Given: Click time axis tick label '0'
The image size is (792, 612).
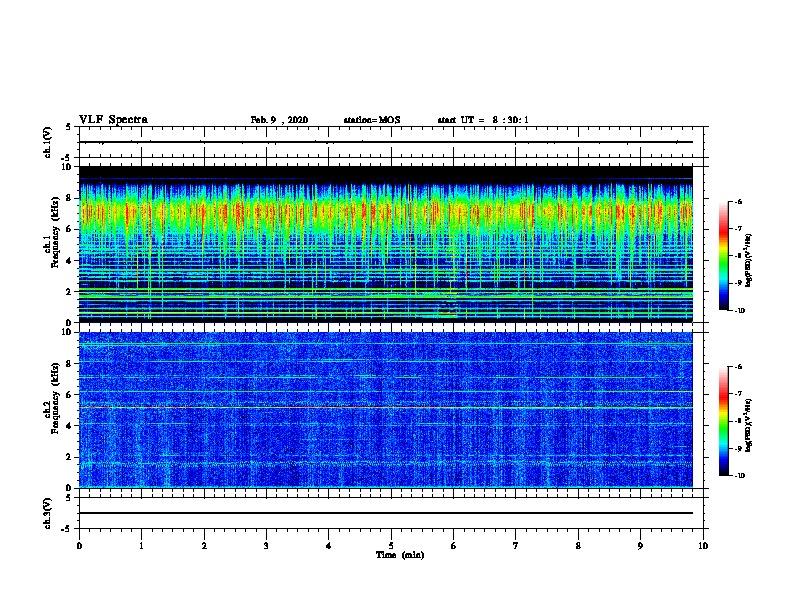Looking at the screenshot, I should pyautogui.click(x=79, y=546).
